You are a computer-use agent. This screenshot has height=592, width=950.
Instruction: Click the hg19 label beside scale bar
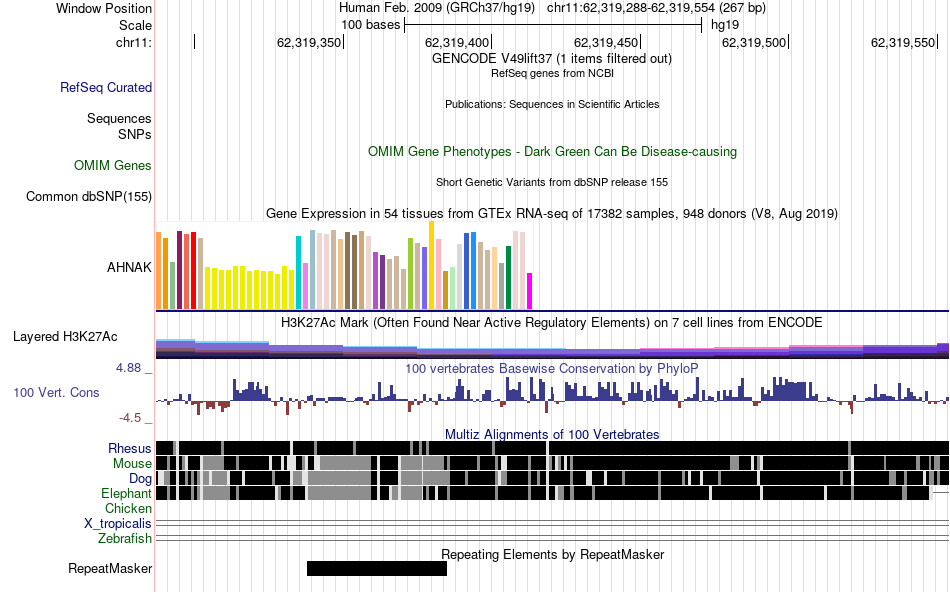point(725,25)
